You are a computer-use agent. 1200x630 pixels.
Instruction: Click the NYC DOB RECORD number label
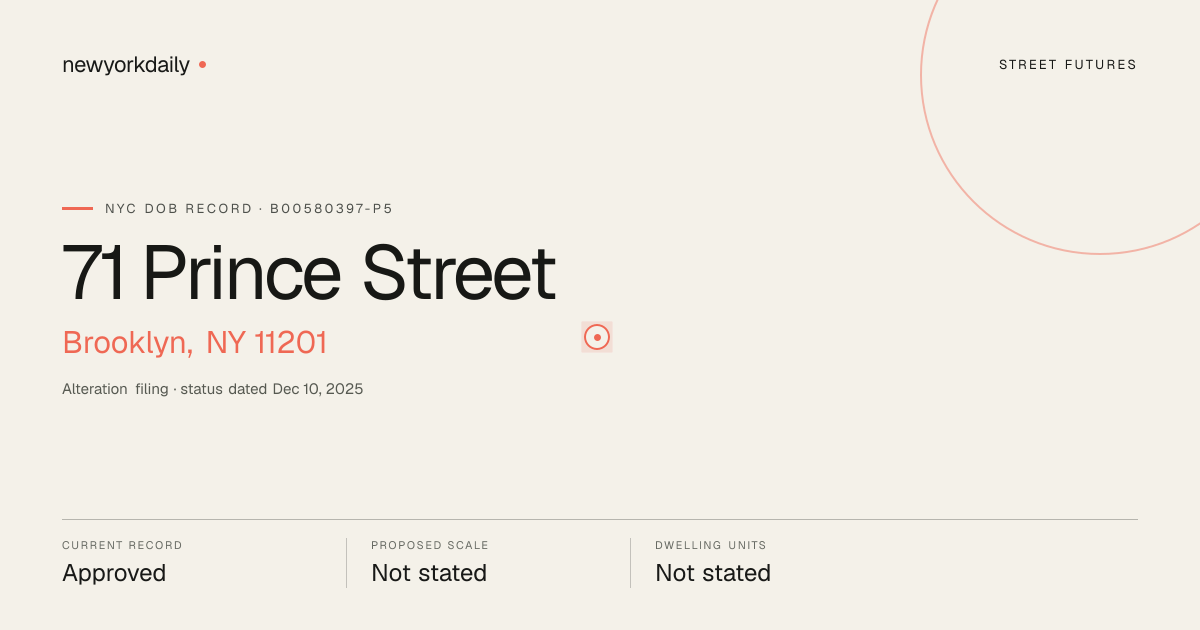(249, 209)
